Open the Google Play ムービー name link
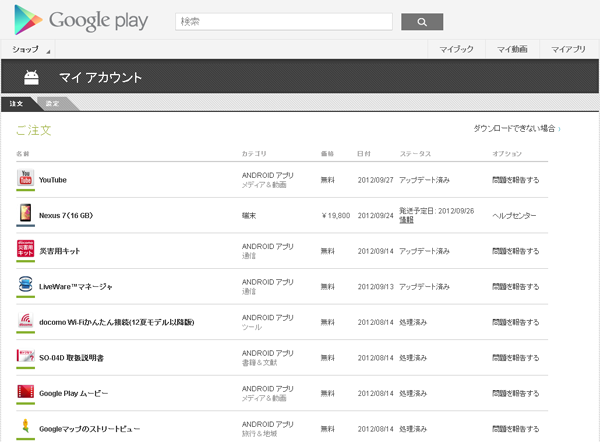This screenshot has height=442, width=600. tap(73, 393)
